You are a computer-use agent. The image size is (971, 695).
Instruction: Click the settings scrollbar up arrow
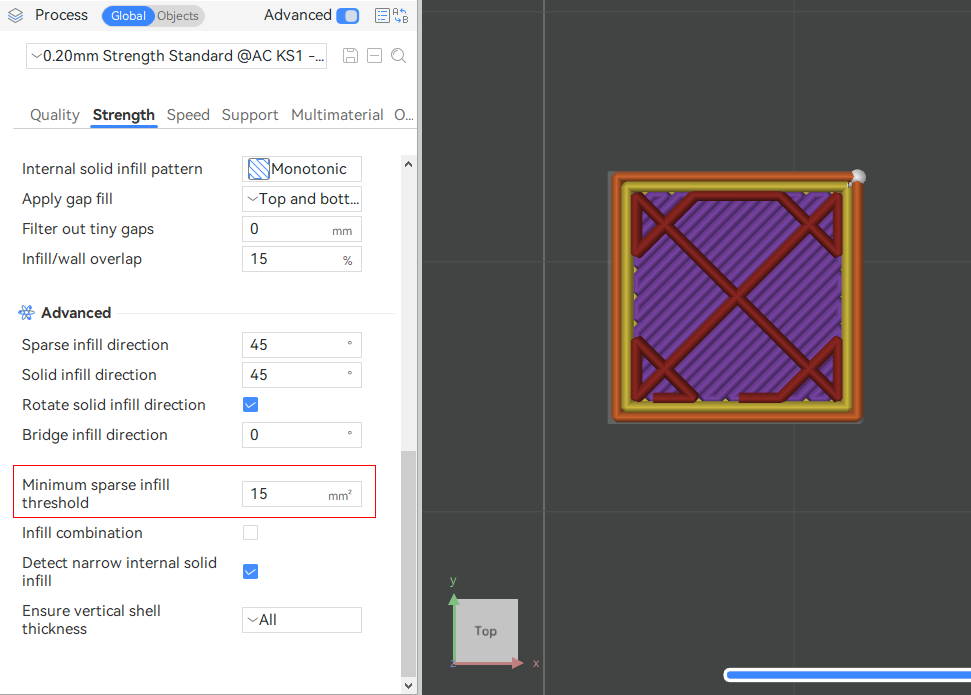pyautogui.click(x=408, y=164)
